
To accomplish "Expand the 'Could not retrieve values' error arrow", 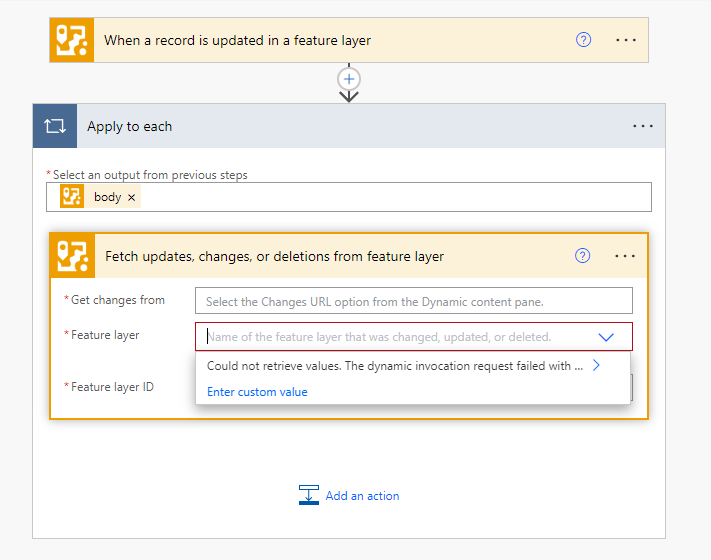I will click(596, 366).
